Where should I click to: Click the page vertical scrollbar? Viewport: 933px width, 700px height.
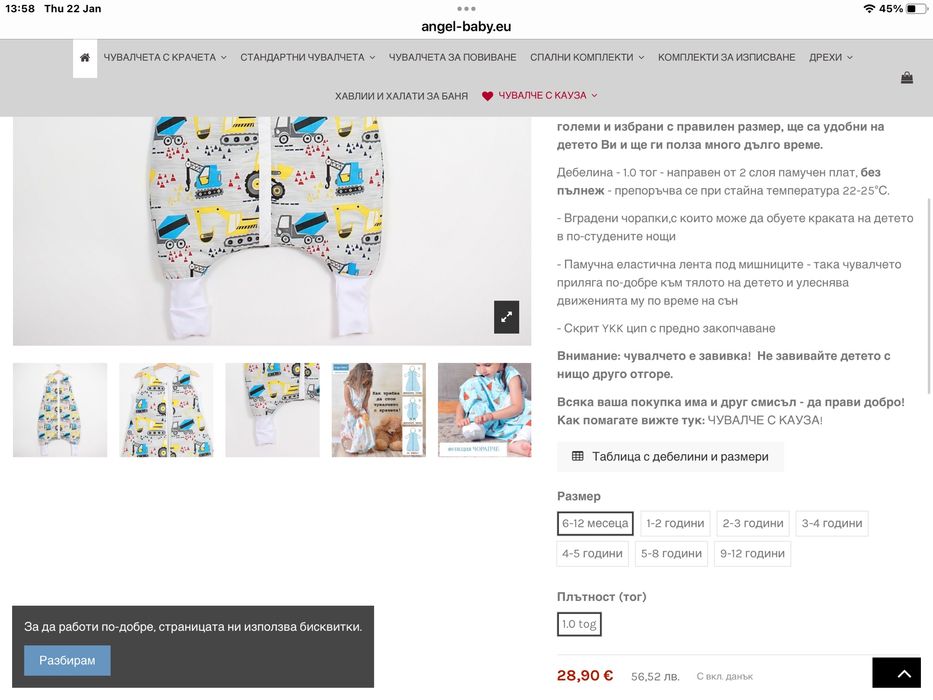coord(929,296)
